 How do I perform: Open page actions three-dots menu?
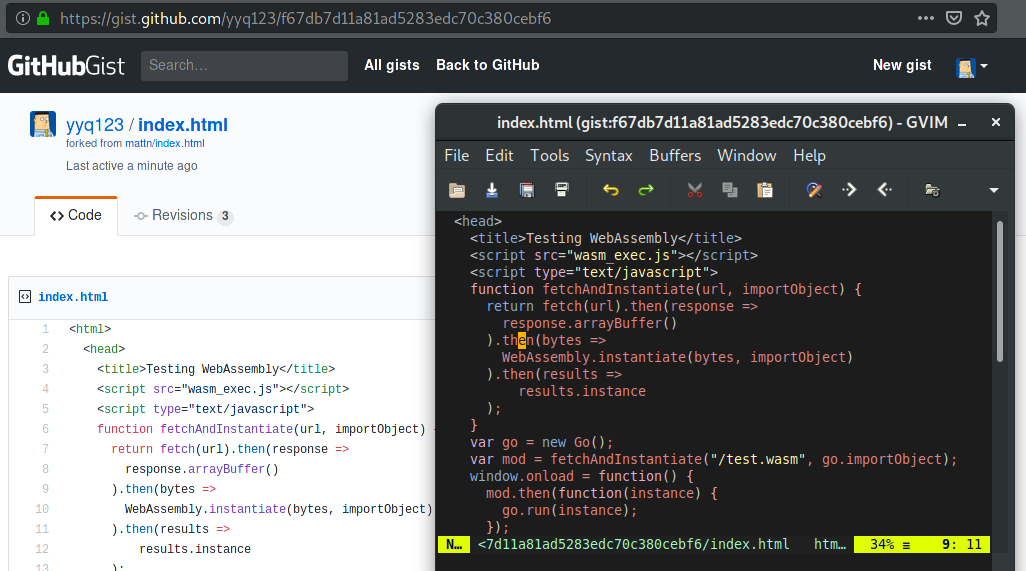click(x=926, y=18)
